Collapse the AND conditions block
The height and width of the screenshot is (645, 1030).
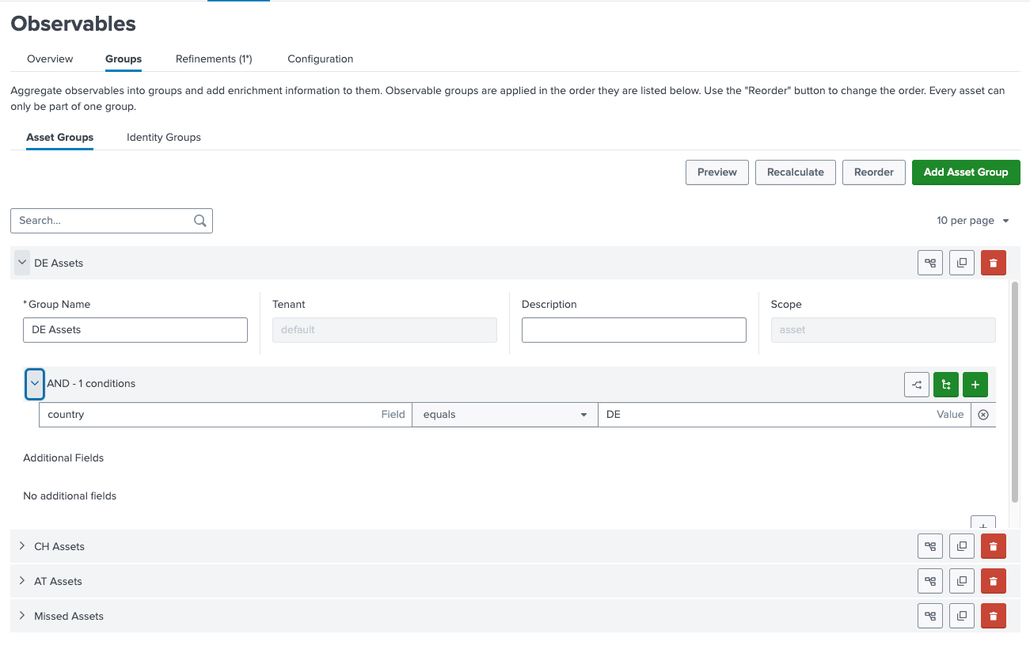pos(35,384)
